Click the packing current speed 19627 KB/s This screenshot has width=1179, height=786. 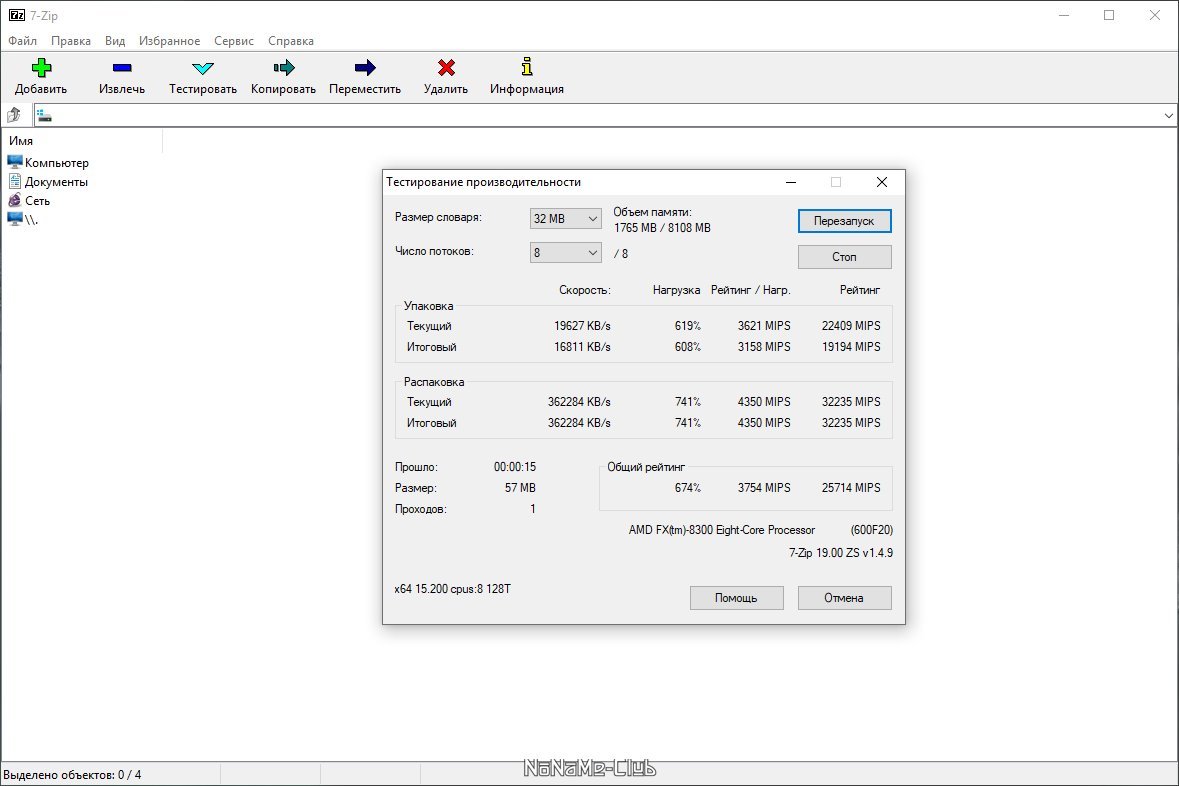583,326
